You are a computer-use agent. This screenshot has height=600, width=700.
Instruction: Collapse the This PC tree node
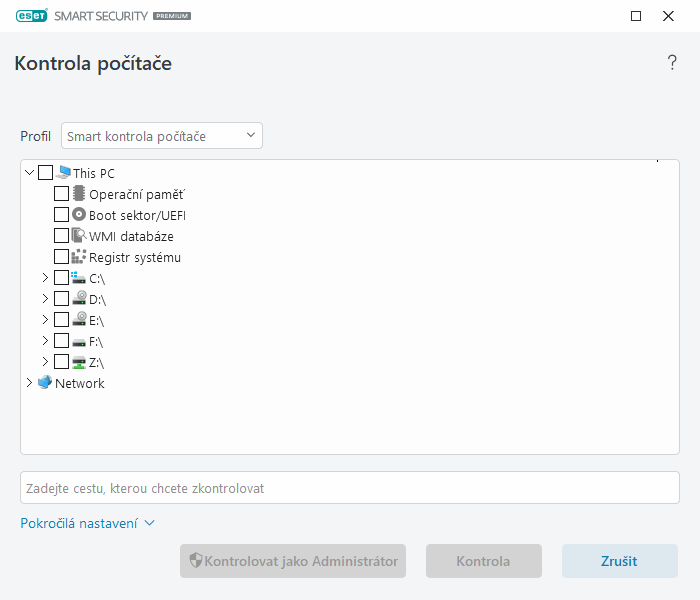coord(29,173)
